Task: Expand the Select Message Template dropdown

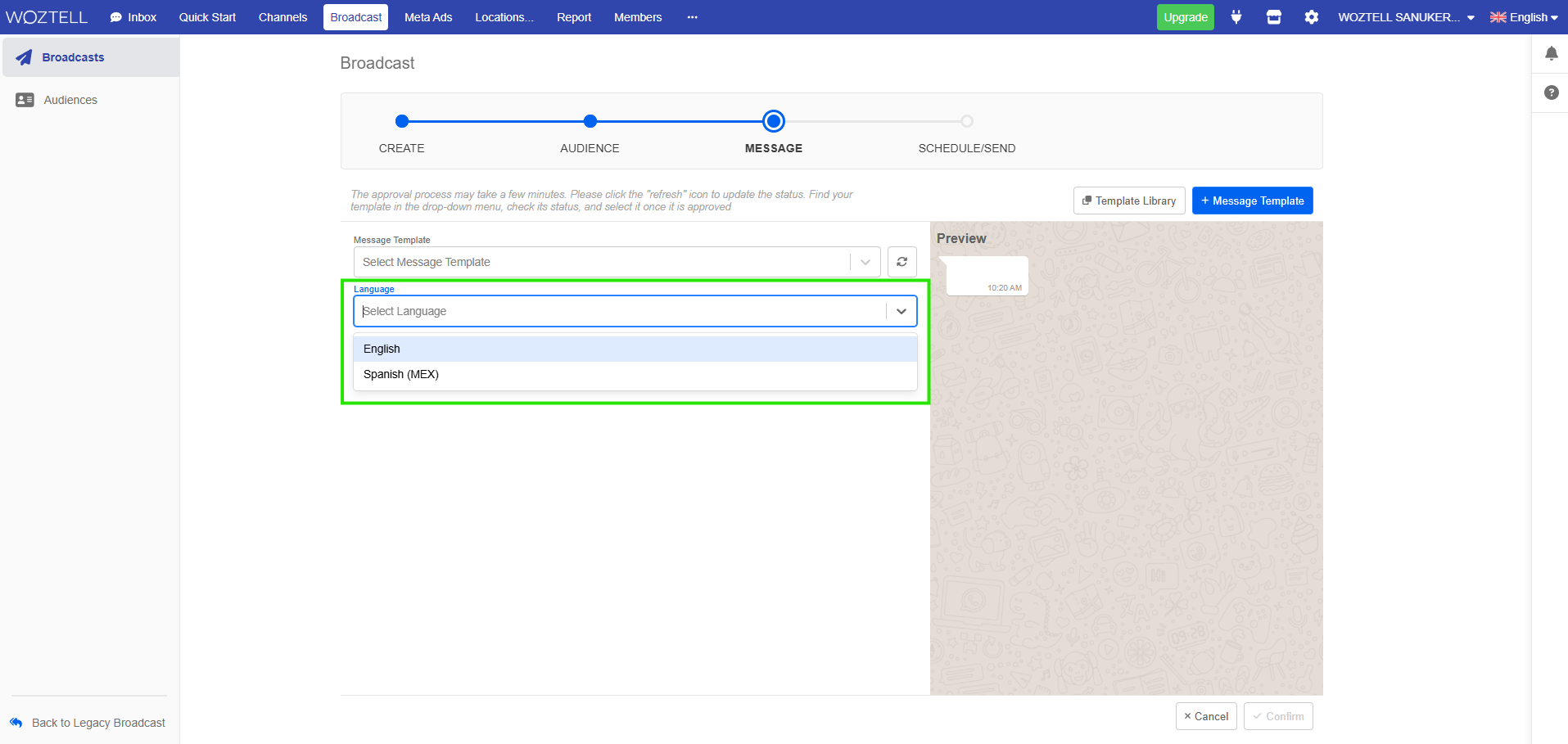Action: click(x=865, y=261)
